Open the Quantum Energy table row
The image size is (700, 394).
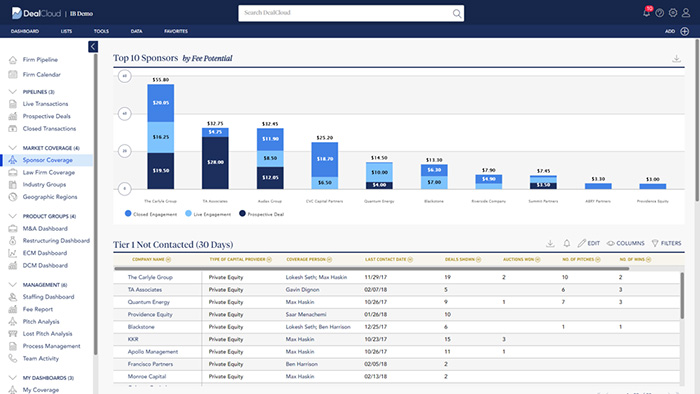396,302
